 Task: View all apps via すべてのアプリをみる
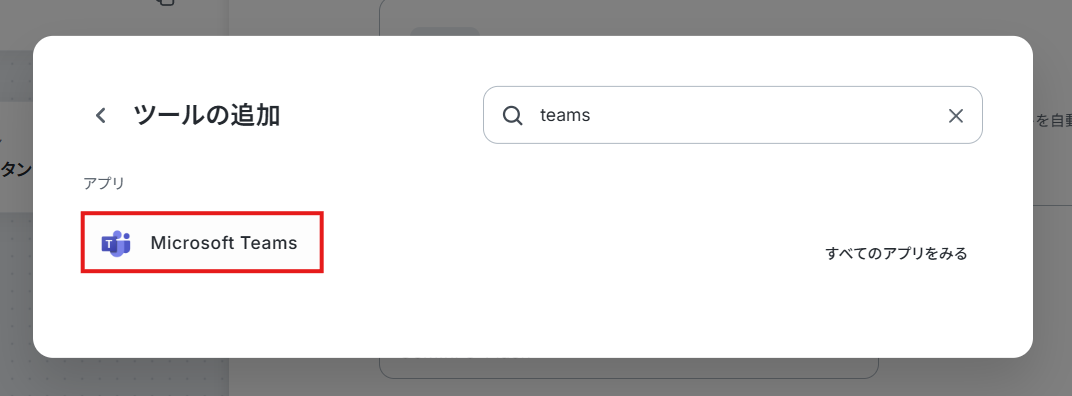coord(896,254)
